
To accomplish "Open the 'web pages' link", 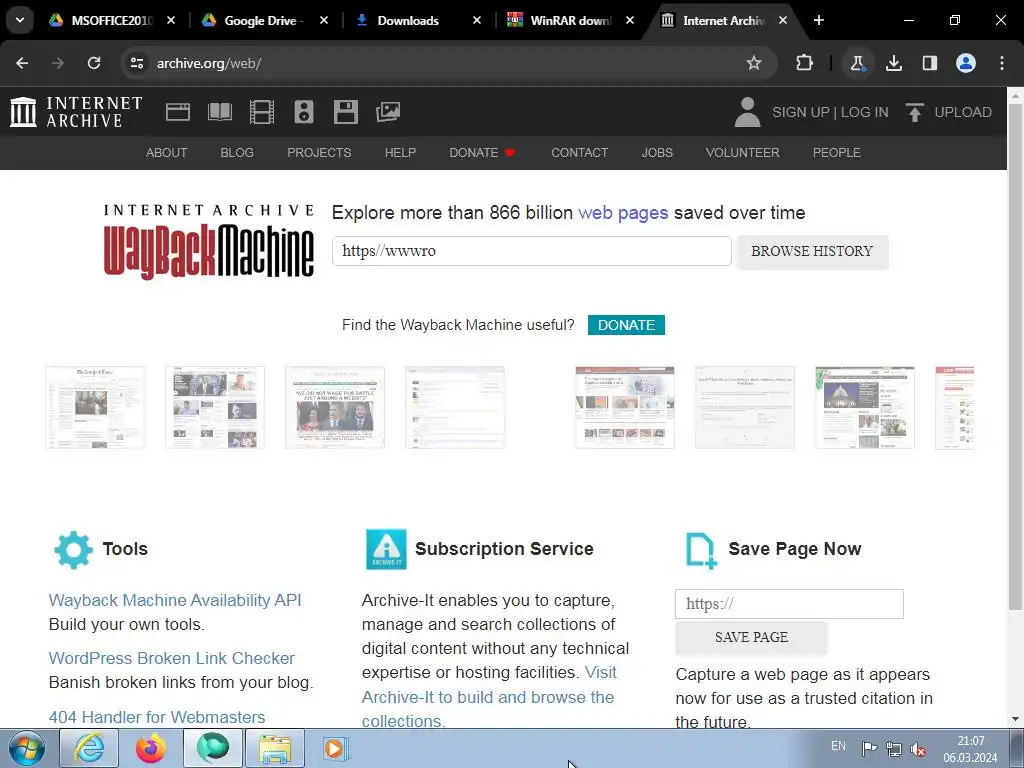I will 623,213.
